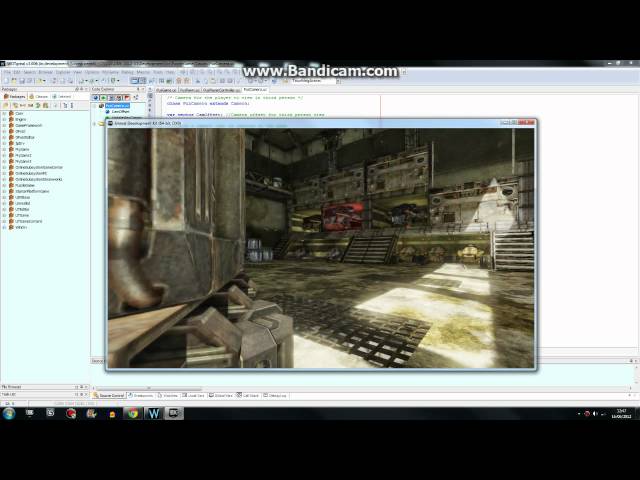Open the toolbar combo box dropdown
The image size is (640, 480).
pyautogui.click(x=338, y=81)
